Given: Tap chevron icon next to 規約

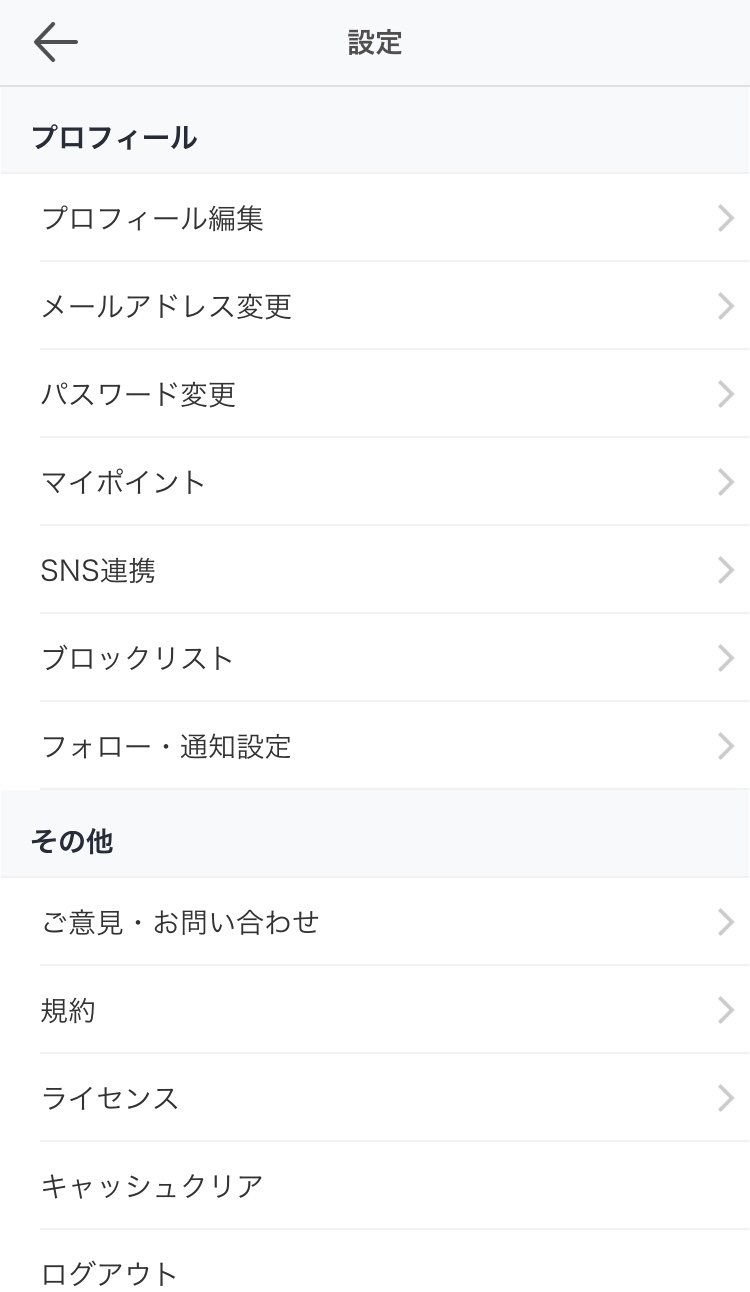Looking at the screenshot, I should (726, 1010).
